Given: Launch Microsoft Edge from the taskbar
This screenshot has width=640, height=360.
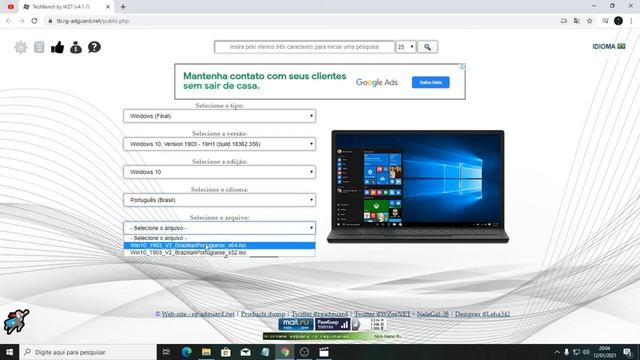Looking at the screenshot, I should pyautogui.click(x=187, y=352).
